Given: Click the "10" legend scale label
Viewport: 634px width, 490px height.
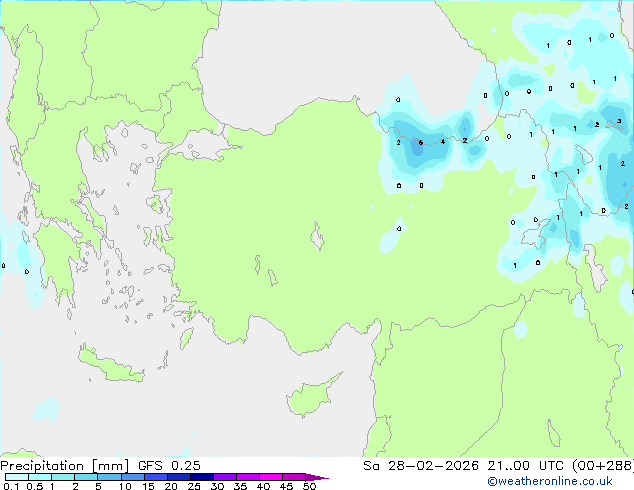Looking at the screenshot, I should [125, 486].
